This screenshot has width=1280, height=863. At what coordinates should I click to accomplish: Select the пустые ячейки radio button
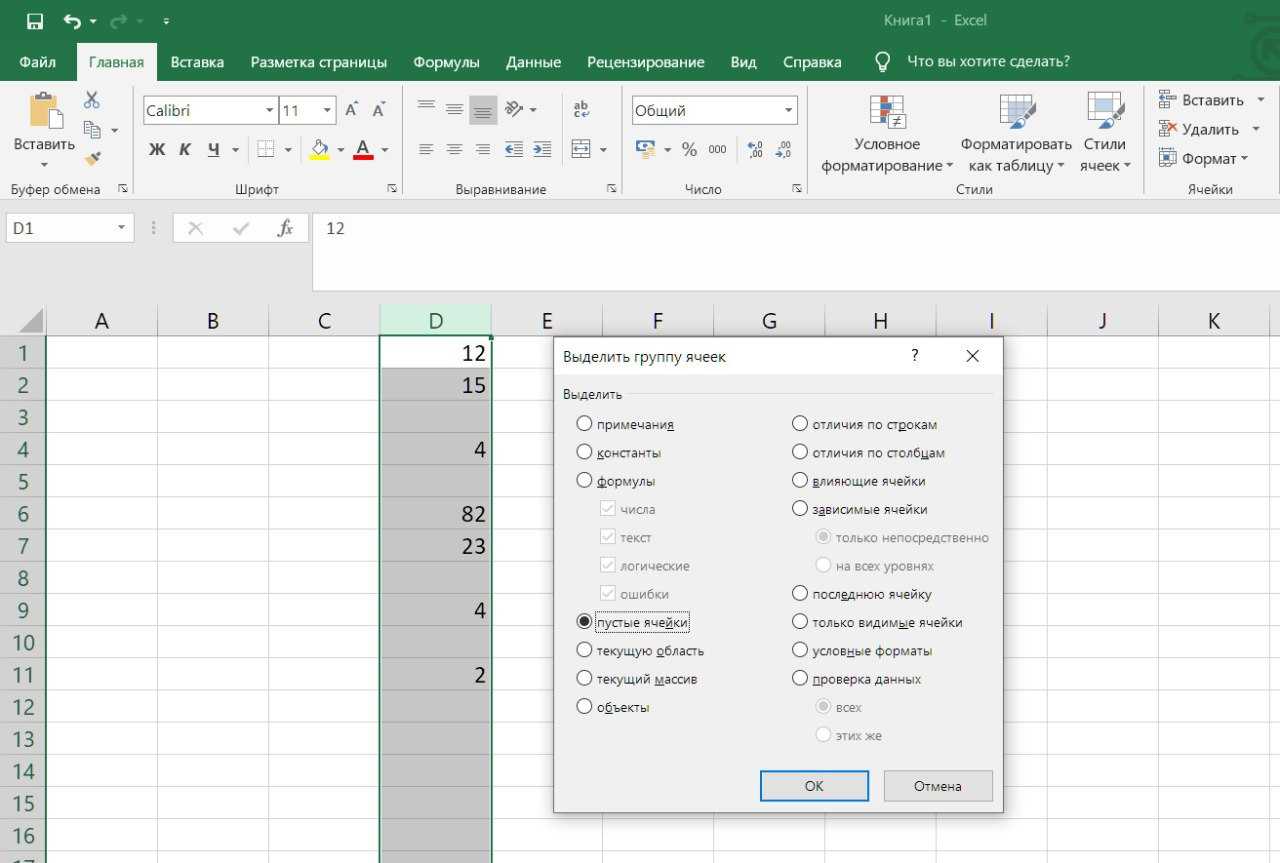(584, 622)
